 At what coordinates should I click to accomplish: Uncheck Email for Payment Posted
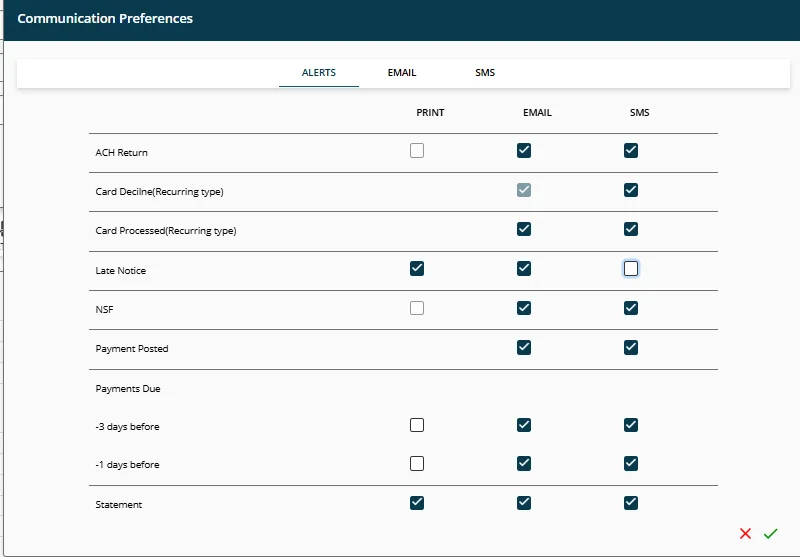(x=524, y=347)
